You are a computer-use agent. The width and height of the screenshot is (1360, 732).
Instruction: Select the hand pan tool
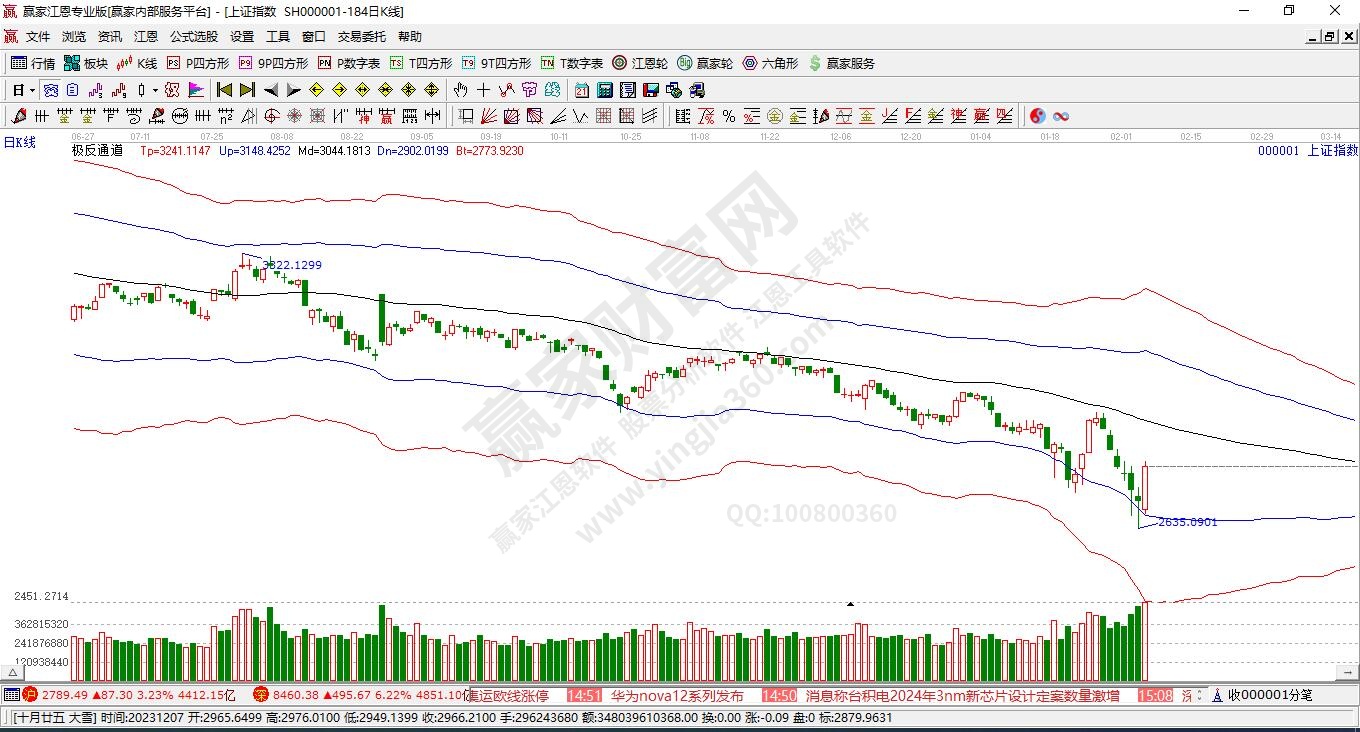tap(460, 90)
